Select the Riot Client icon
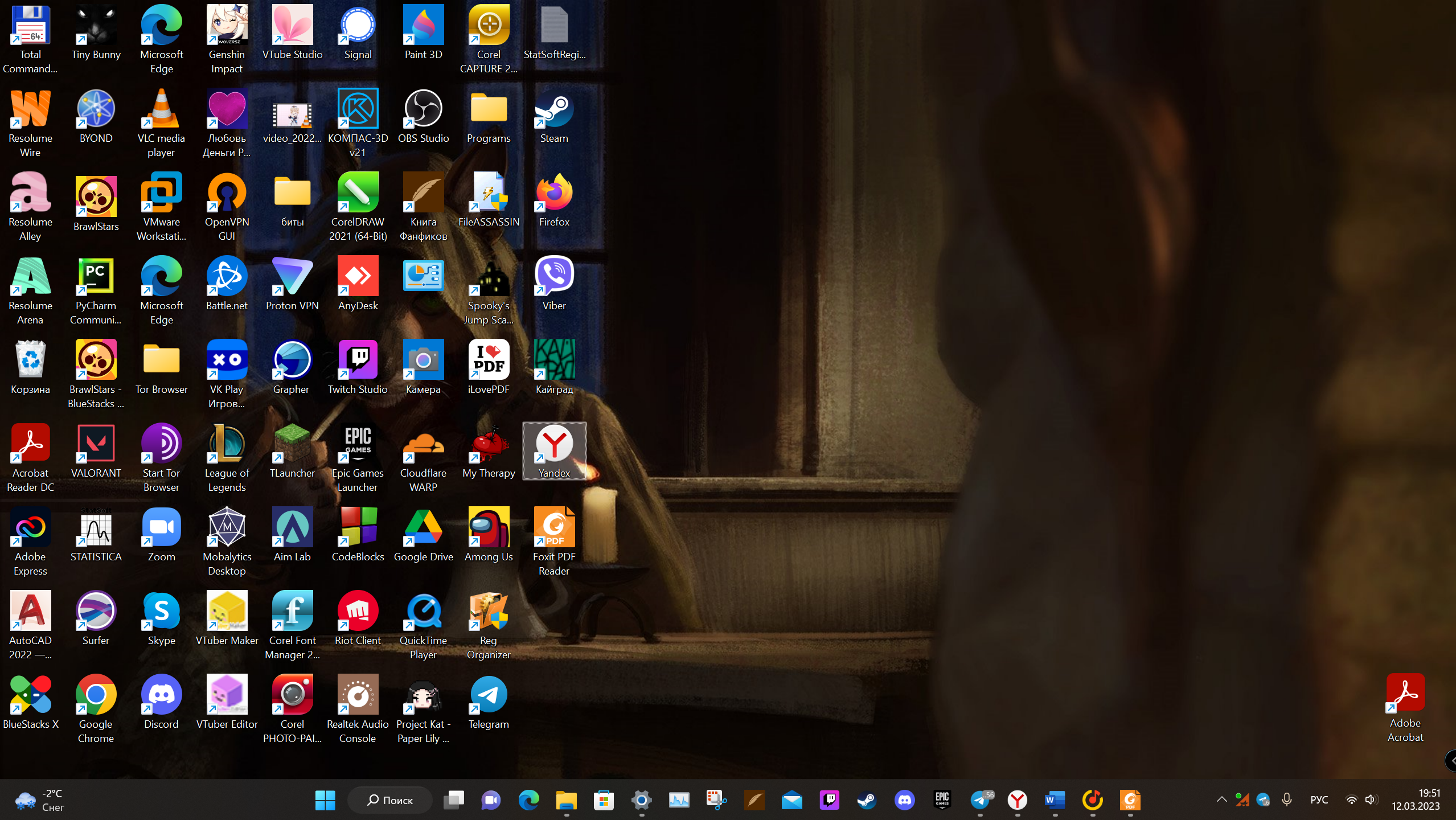This screenshot has width=1456, height=820. click(x=358, y=618)
